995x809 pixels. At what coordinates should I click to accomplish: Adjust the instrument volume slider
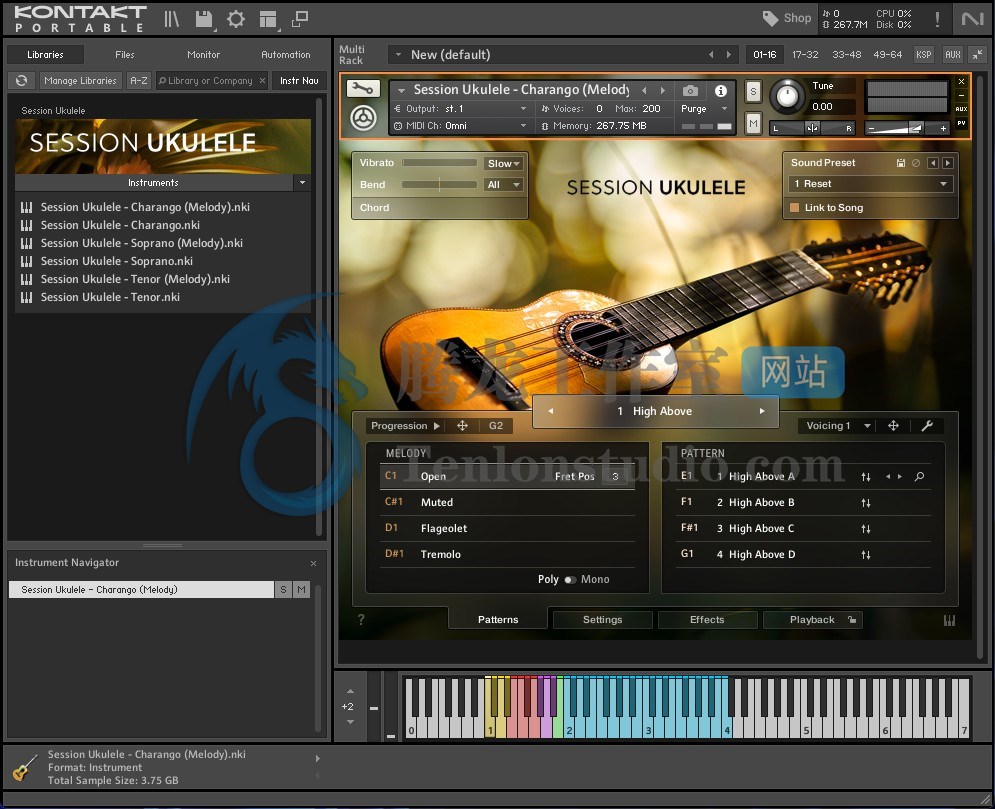coord(907,128)
